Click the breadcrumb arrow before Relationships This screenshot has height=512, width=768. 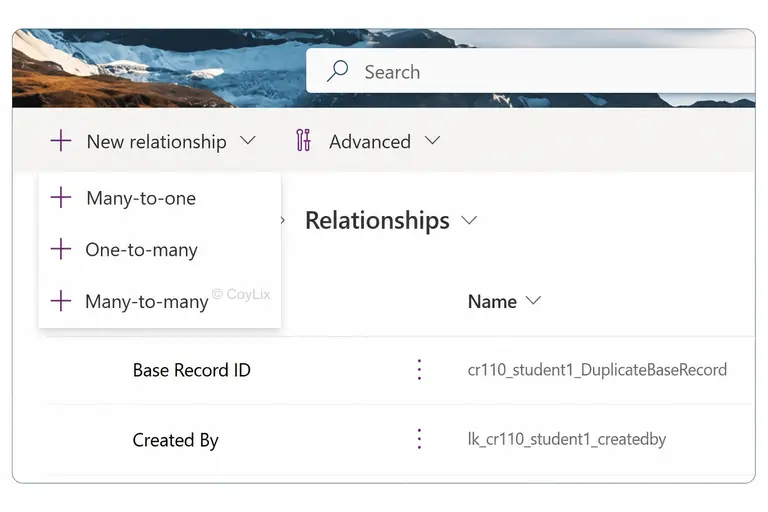(283, 220)
